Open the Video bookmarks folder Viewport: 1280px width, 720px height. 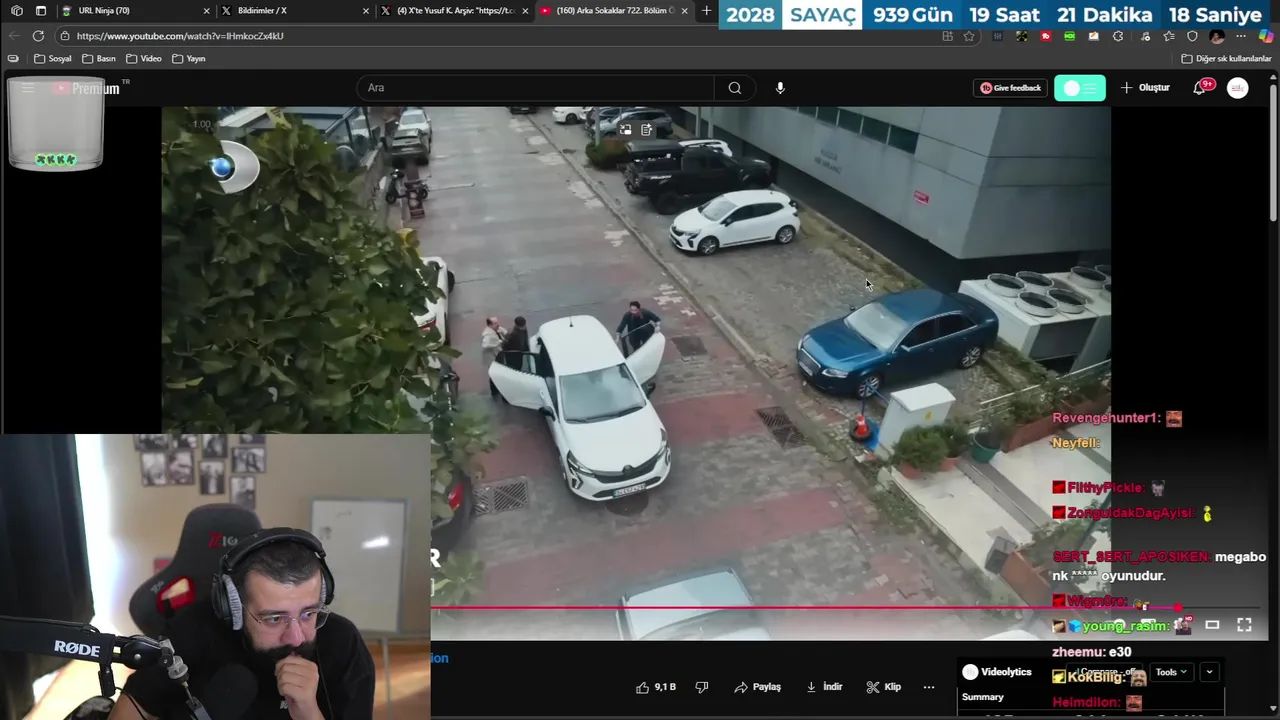(x=144, y=59)
